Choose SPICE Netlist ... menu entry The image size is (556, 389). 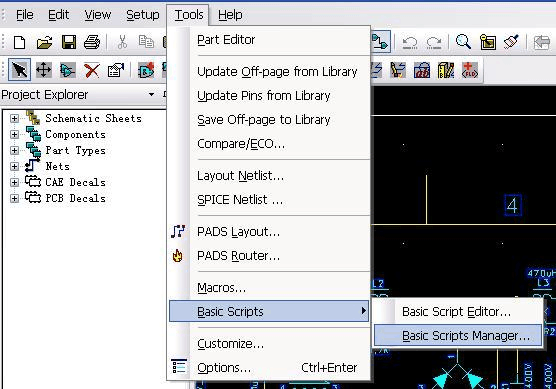[x=269, y=200]
